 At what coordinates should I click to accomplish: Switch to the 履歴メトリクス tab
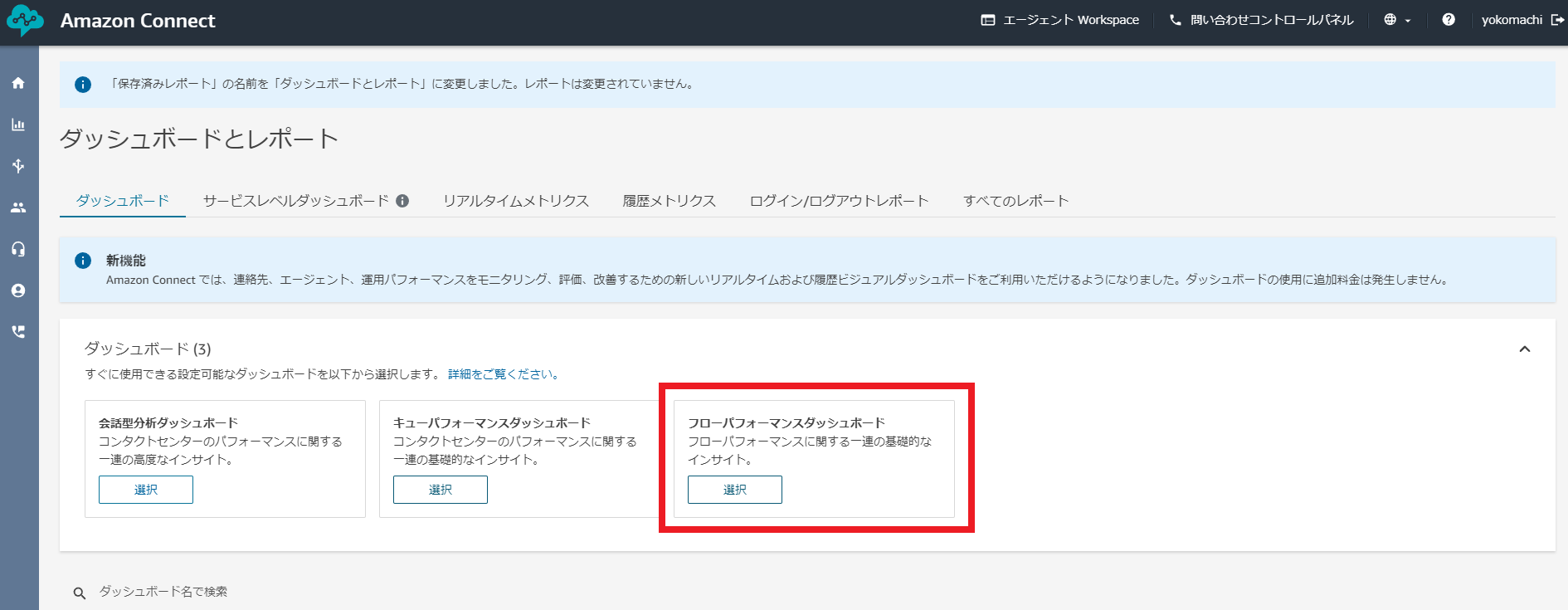670,201
